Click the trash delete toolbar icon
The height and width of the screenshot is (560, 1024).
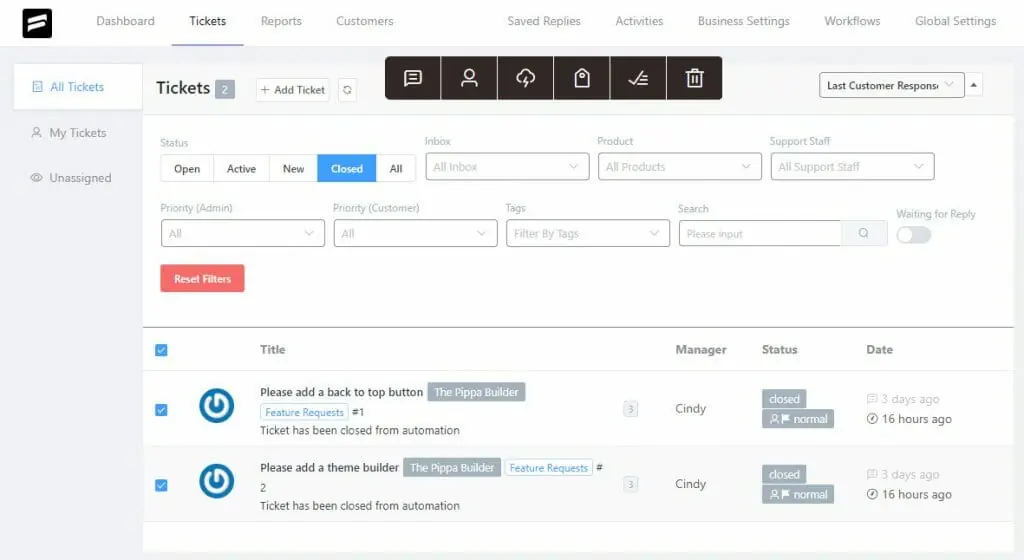click(694, 78)
